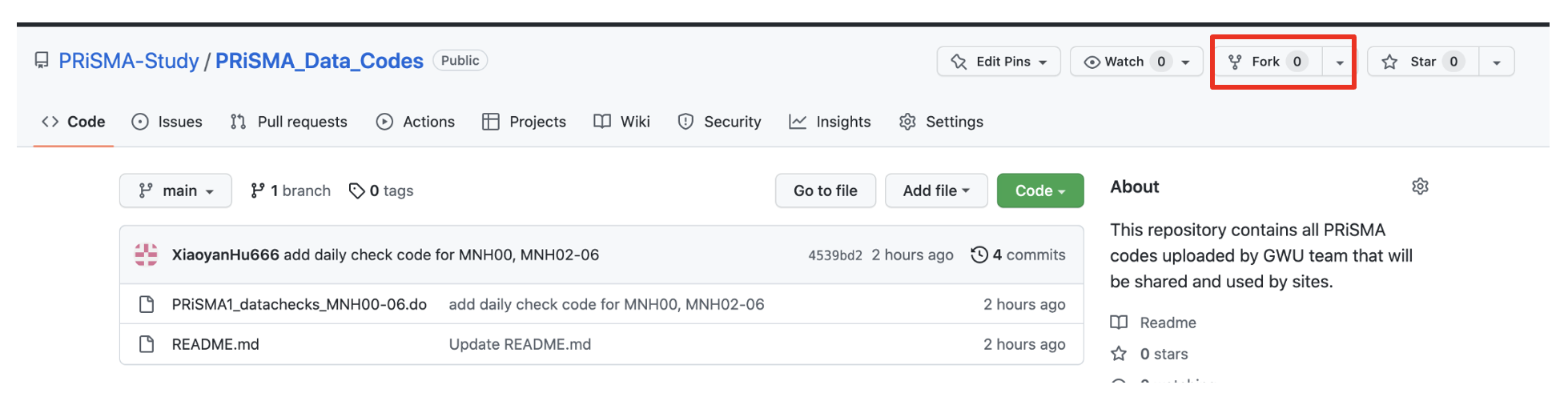The image size is (1568, 413).
Task: Click the Go to file button
Action: click(x=825, y=190)
